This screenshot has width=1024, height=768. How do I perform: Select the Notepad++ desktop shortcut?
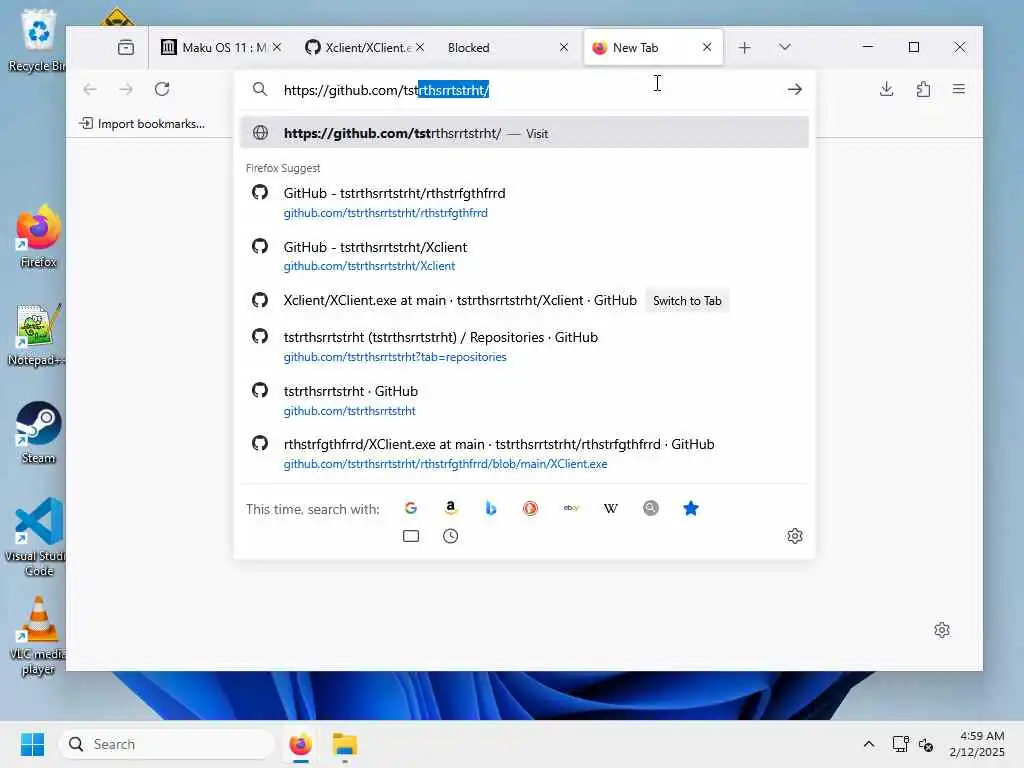coord(37,335)
